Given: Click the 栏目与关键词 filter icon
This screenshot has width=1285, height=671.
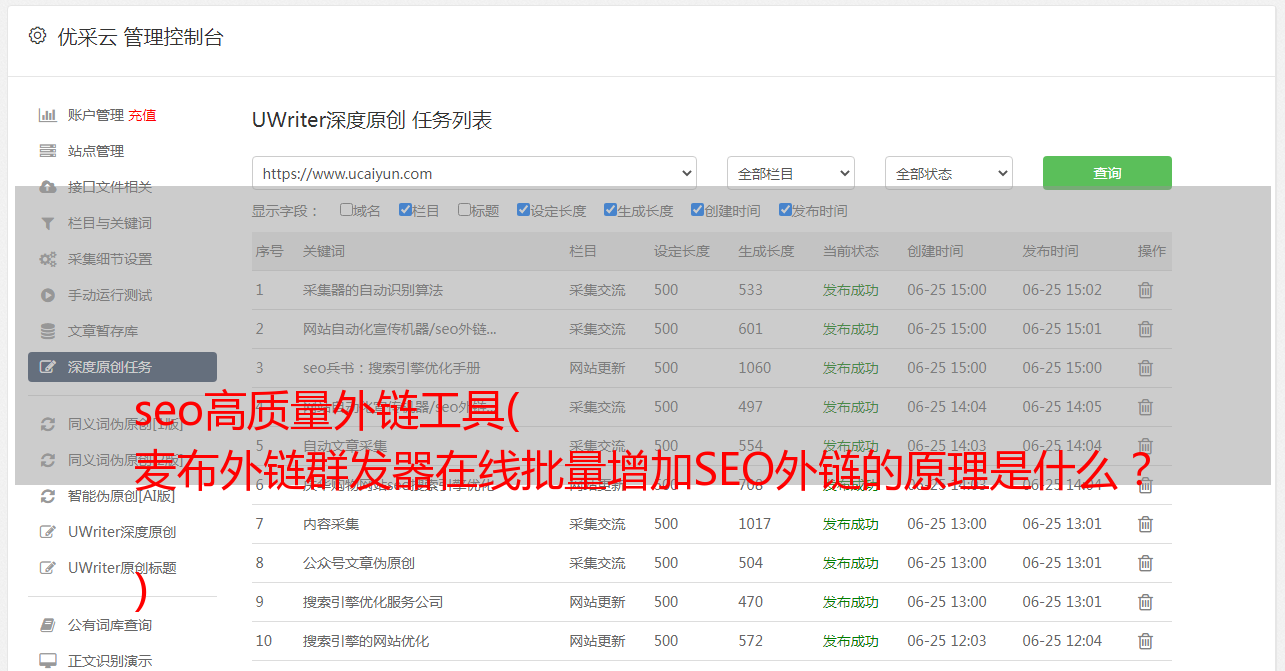Looking at the screenshot, I should [47, 223].
